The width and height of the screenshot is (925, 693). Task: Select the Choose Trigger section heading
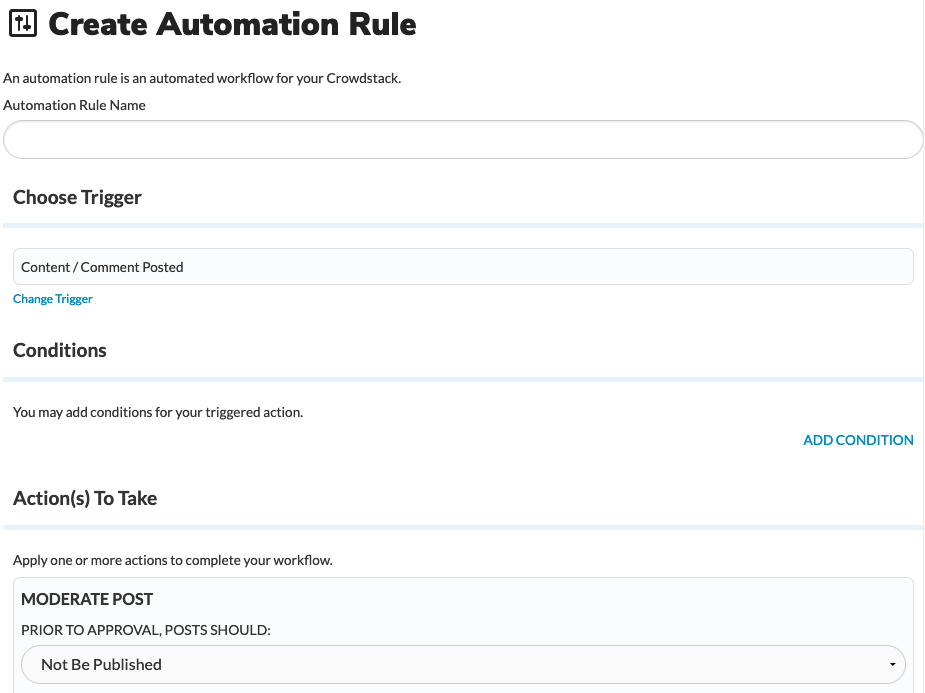(77, 197)
